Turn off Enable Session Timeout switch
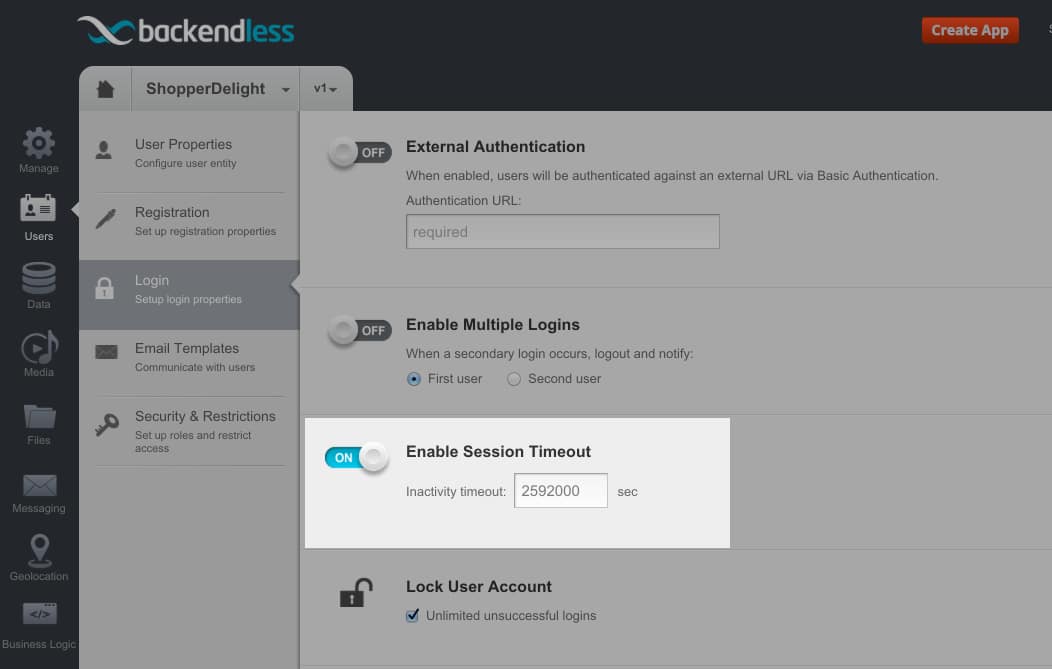This screenshot has width=1052, height=669. [x=357, y=458]
